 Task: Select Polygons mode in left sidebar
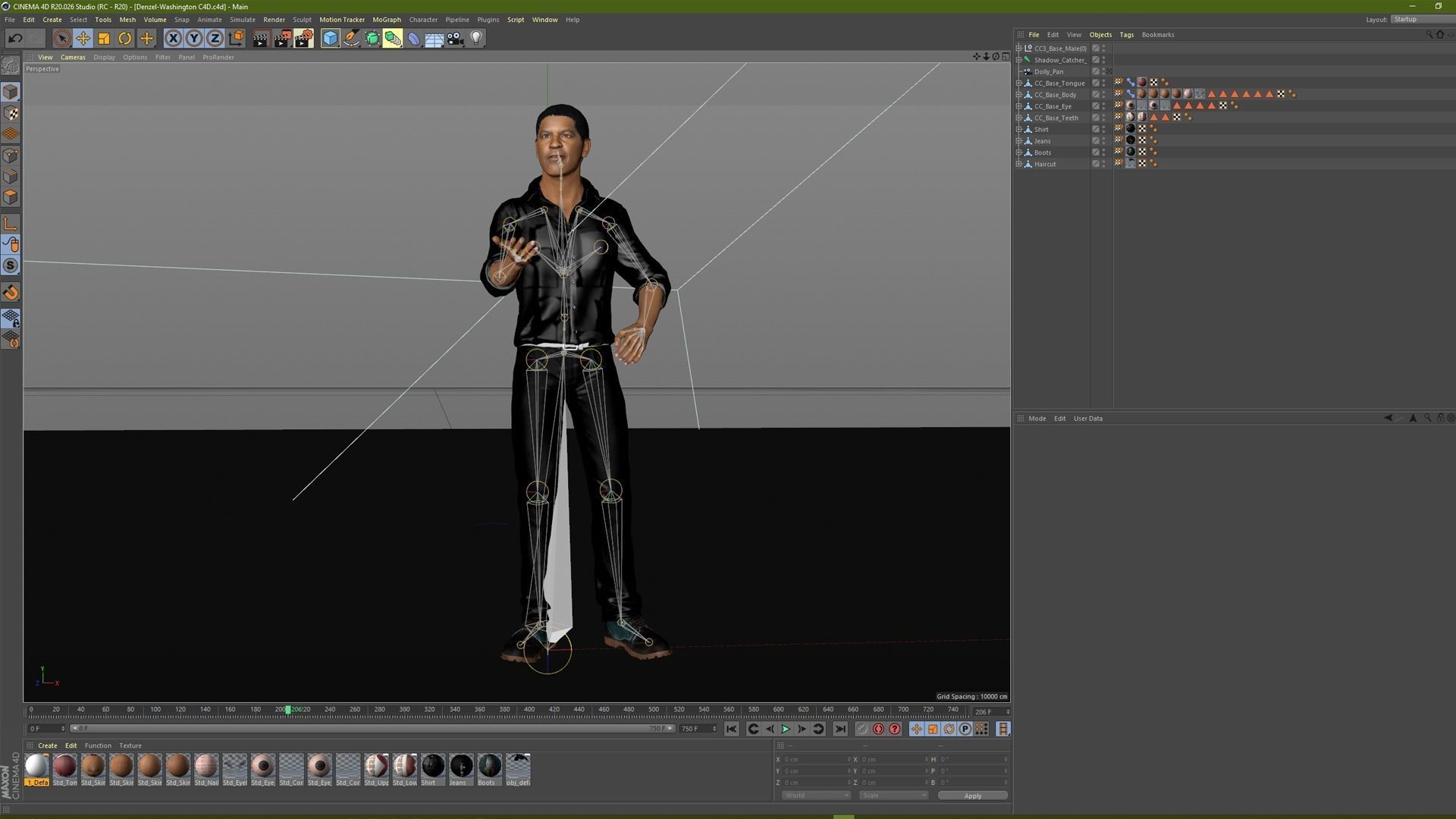click(x=11, y=197)
